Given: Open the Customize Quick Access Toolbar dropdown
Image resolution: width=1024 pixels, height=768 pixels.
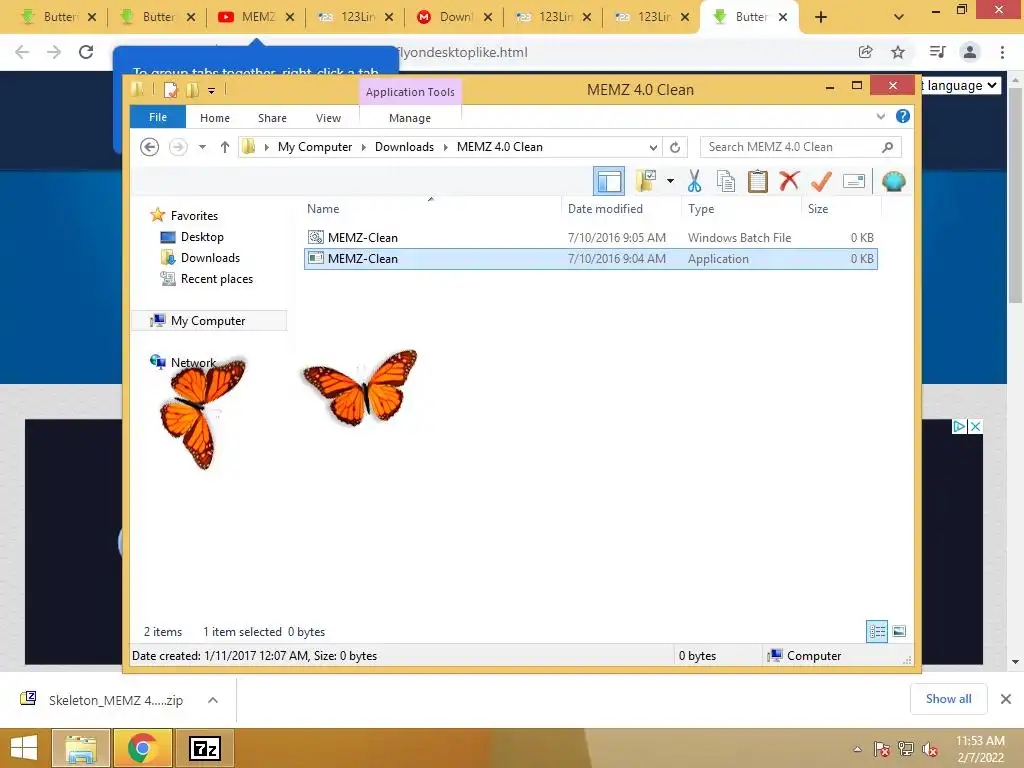Looking at the screenshot, I should point(212,91).
